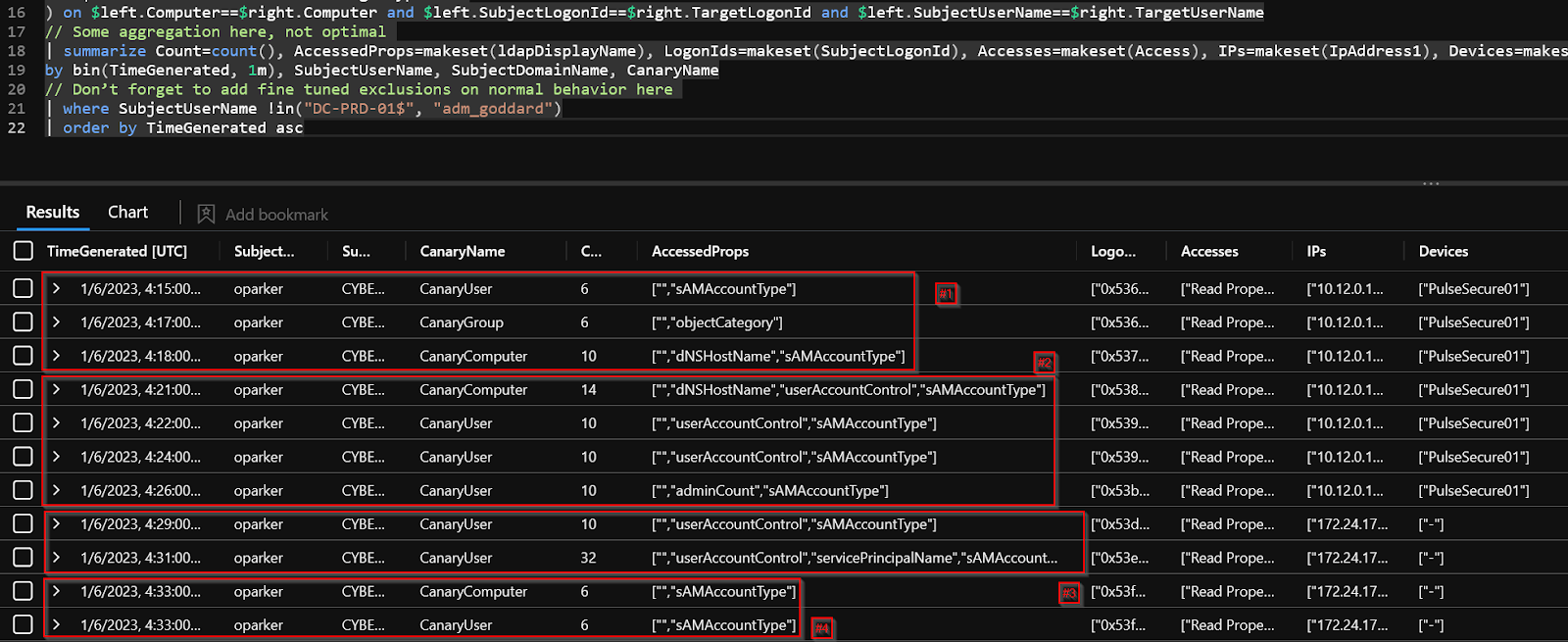Check the 4:26:00 adminCount row checkbox
Screen dimensions: 1568x642
tap(24, 490)
